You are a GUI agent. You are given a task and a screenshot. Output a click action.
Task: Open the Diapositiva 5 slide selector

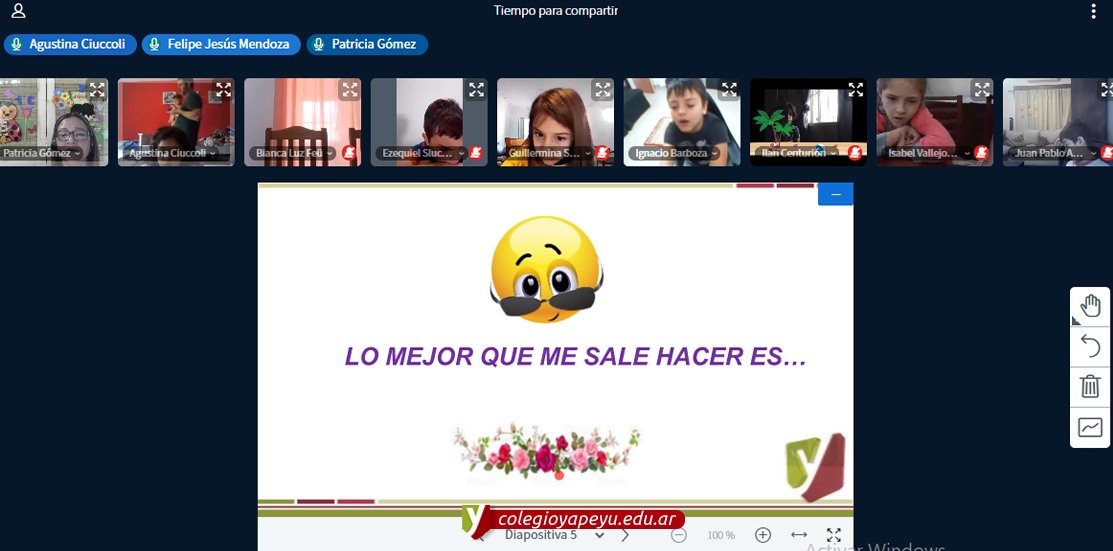click(555, 536)
